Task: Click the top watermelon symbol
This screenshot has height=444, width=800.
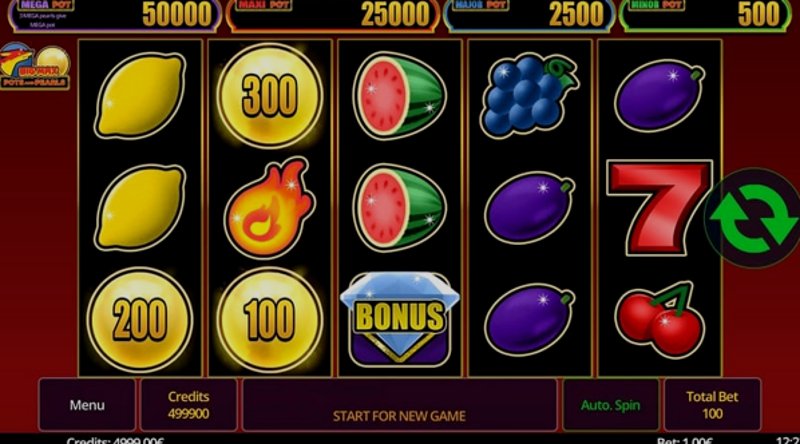Action: pyautogui.click(x=399, y=95)
